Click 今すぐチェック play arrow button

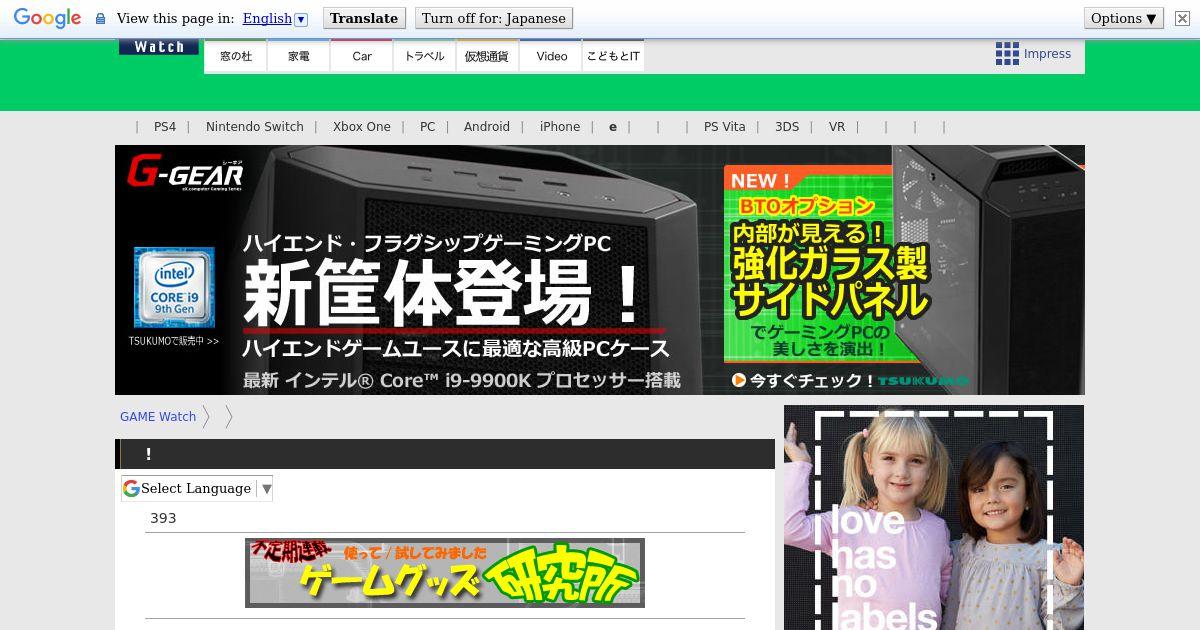(739, 380)
